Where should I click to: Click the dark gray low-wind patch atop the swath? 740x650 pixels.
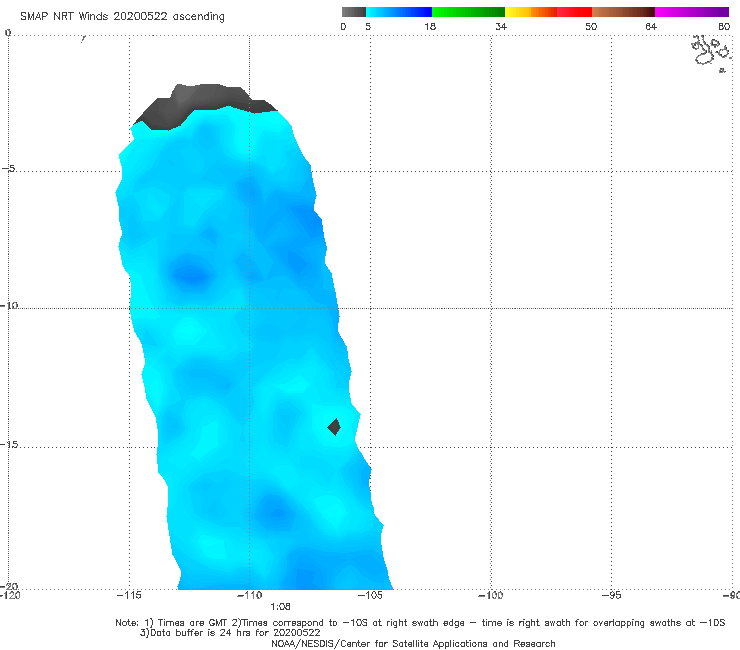205,106
